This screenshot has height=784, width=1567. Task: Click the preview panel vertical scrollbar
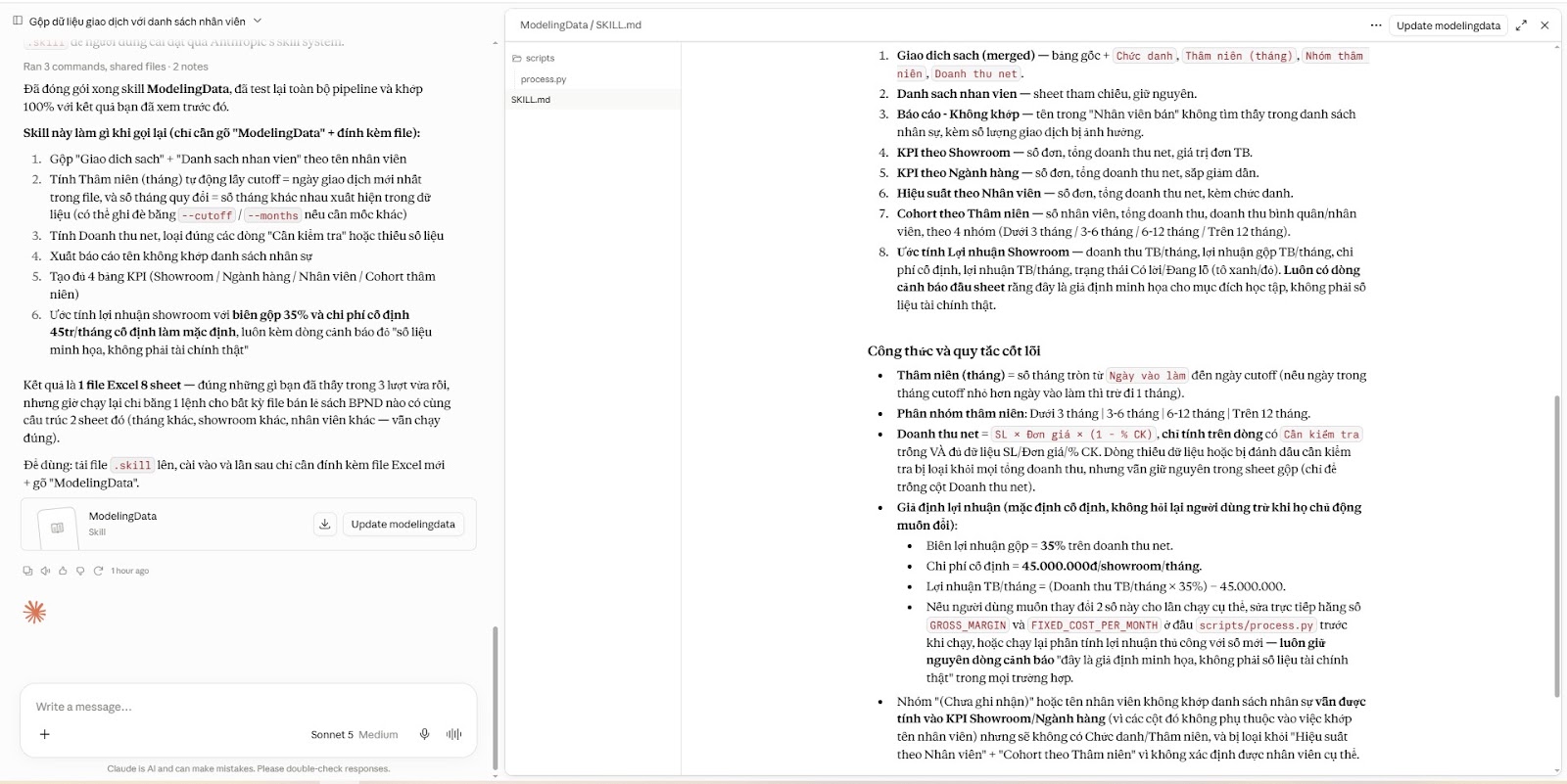click(x=1557, y=546)
